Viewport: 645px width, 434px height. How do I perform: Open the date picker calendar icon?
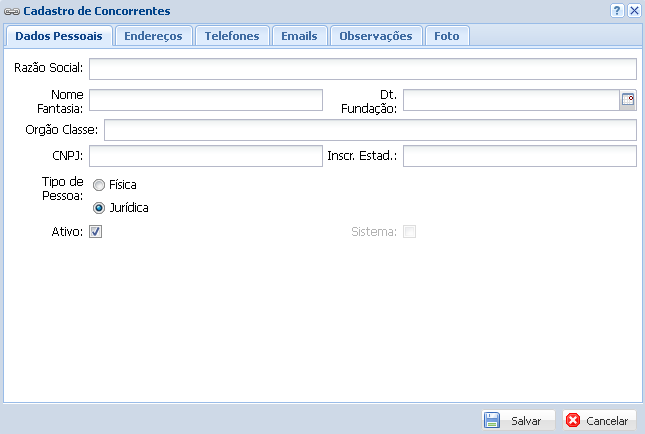point(628,99)
